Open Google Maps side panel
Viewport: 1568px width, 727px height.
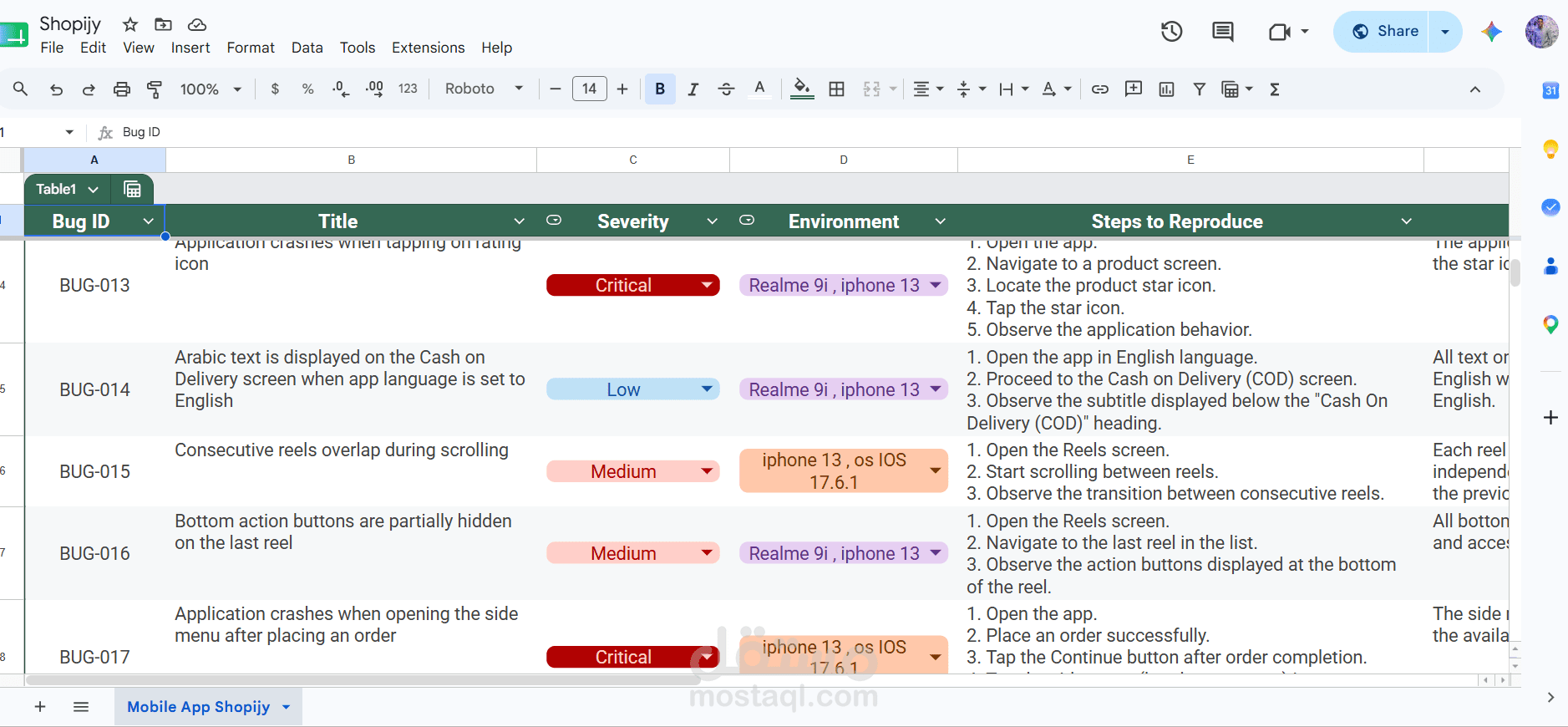[1550, 324]
